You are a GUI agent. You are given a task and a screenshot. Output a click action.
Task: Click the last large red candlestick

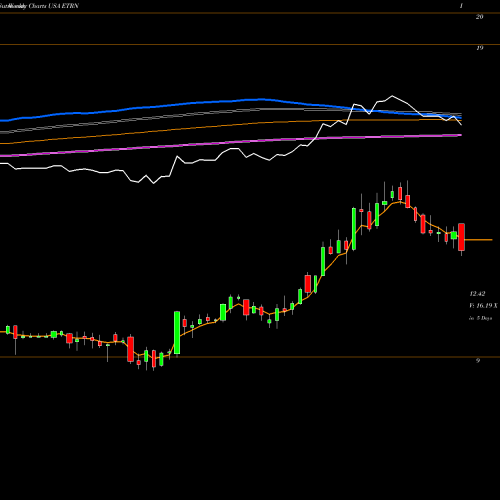[461, 237]
